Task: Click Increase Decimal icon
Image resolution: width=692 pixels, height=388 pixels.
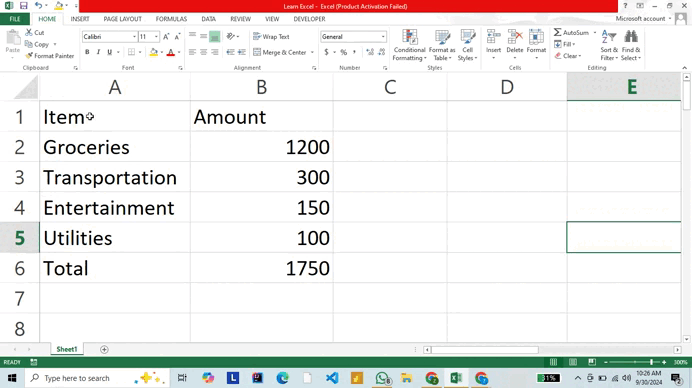Action: coord(370,52)
